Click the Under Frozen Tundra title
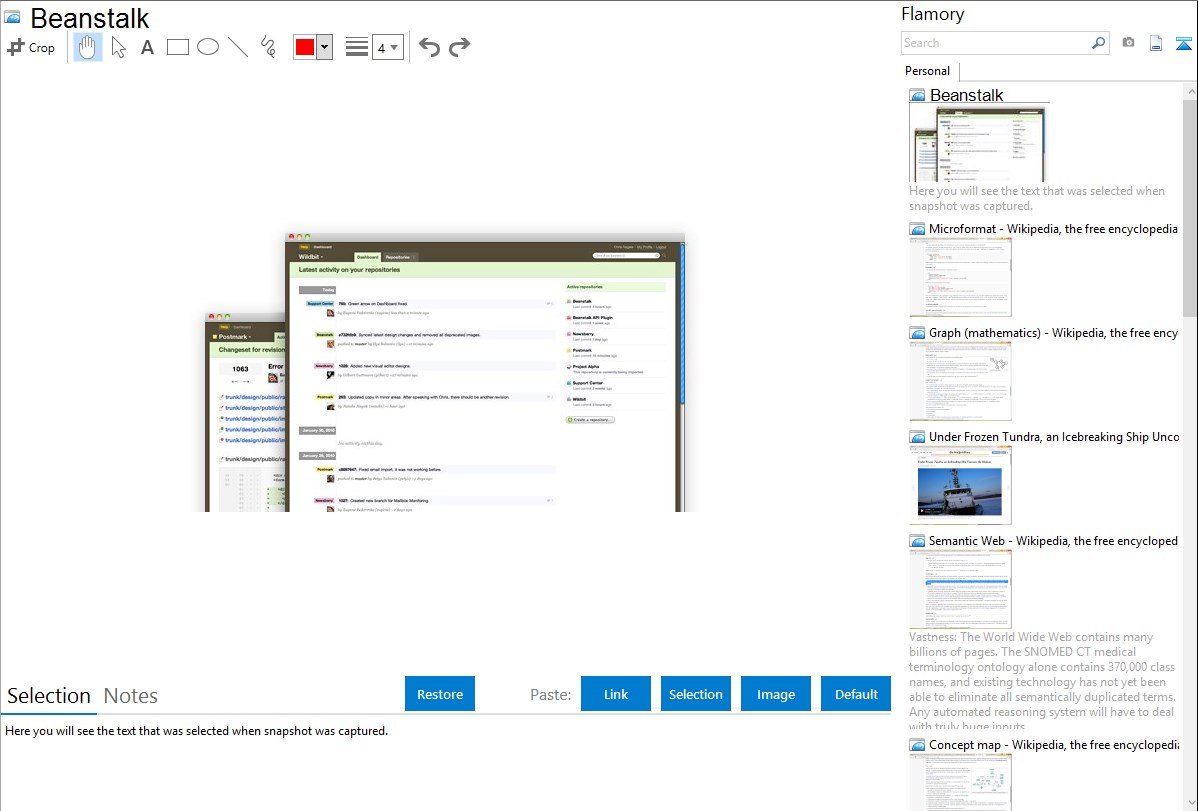The height and width of the screenshot is (811, 1198). [1054, 436]
